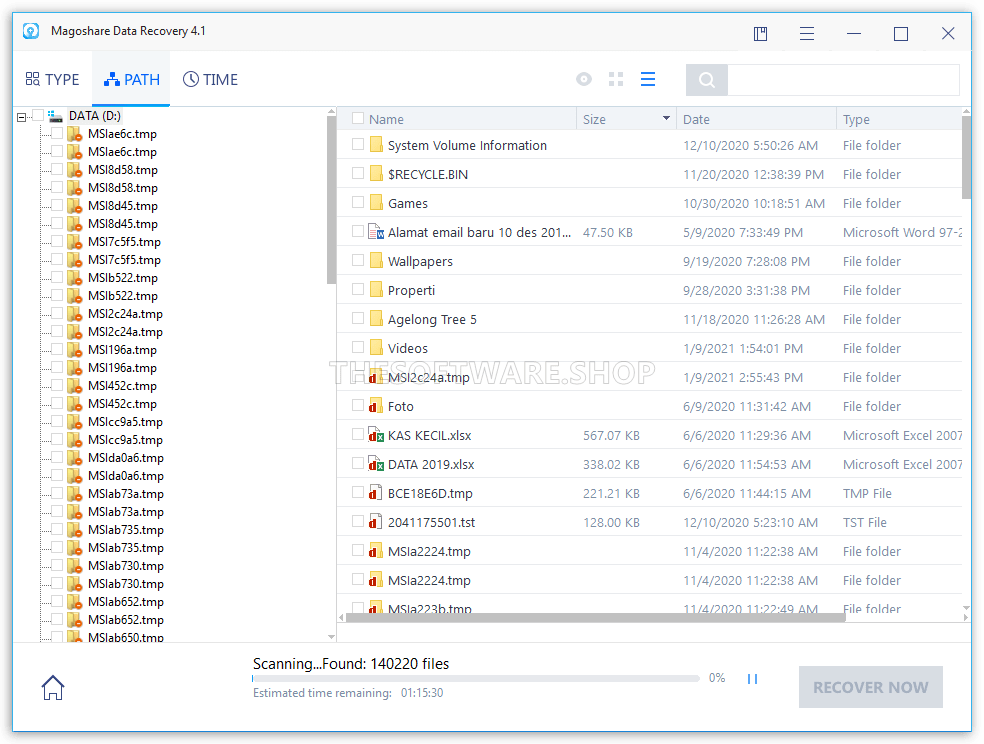Check the DATA 2019.xlsx checkbox
Screen dimensions: 984x744
[x=358, y=463]
